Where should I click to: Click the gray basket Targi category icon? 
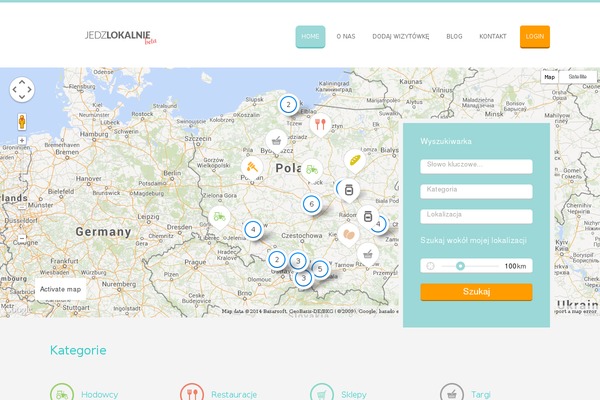(x=452, y=392)
